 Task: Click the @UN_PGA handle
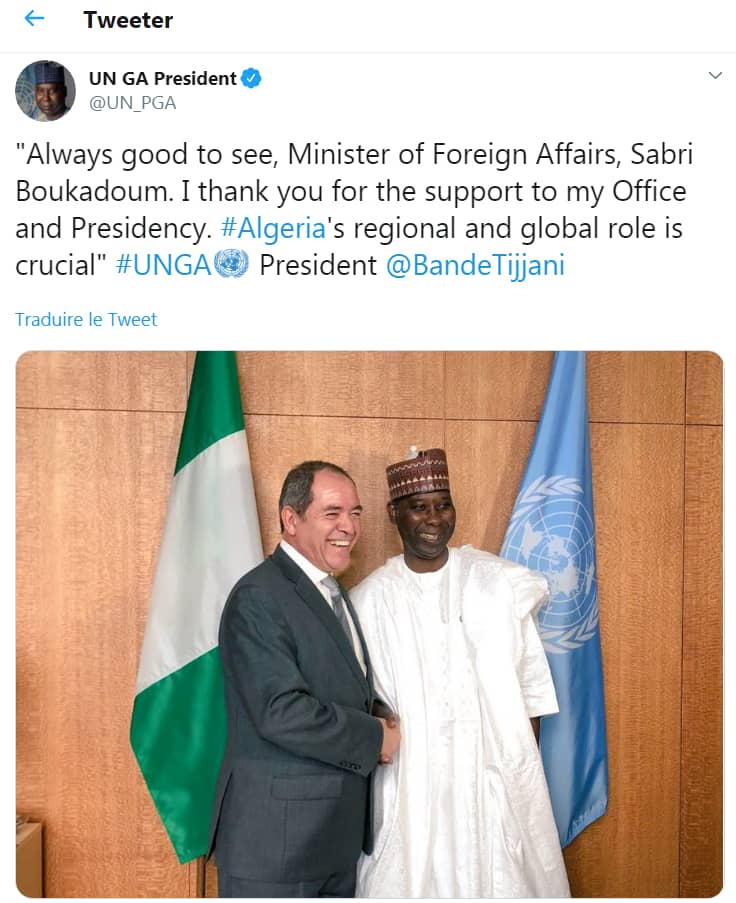[x=132, y=103]
